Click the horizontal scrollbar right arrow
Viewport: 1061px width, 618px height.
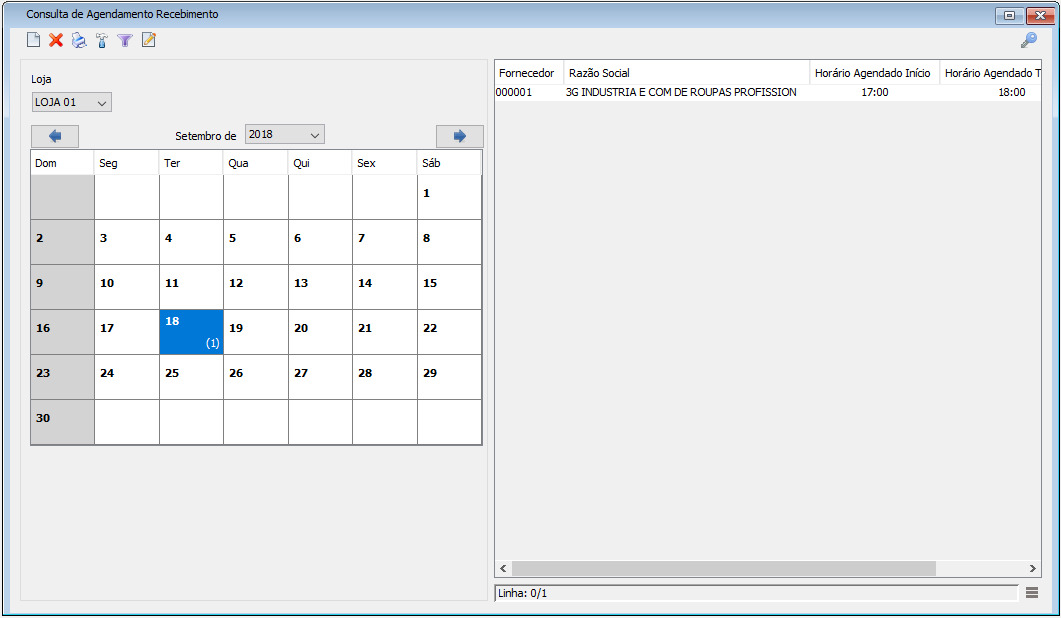1033,568
